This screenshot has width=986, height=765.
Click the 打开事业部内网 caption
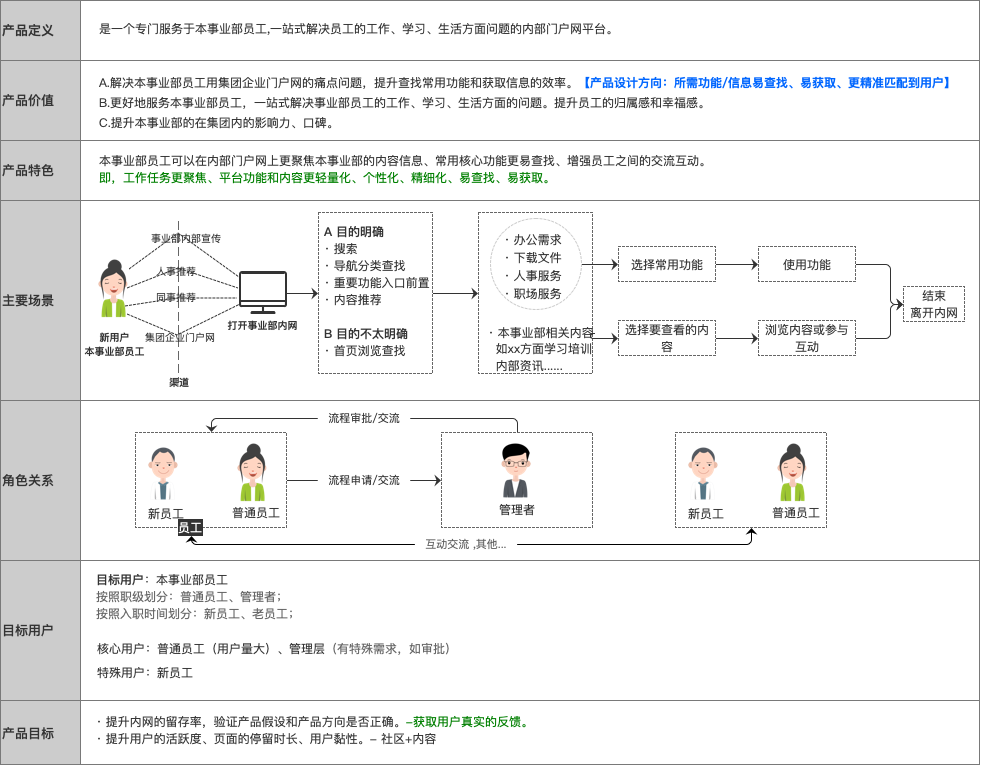pyautogui.click(x=262, y=325)
